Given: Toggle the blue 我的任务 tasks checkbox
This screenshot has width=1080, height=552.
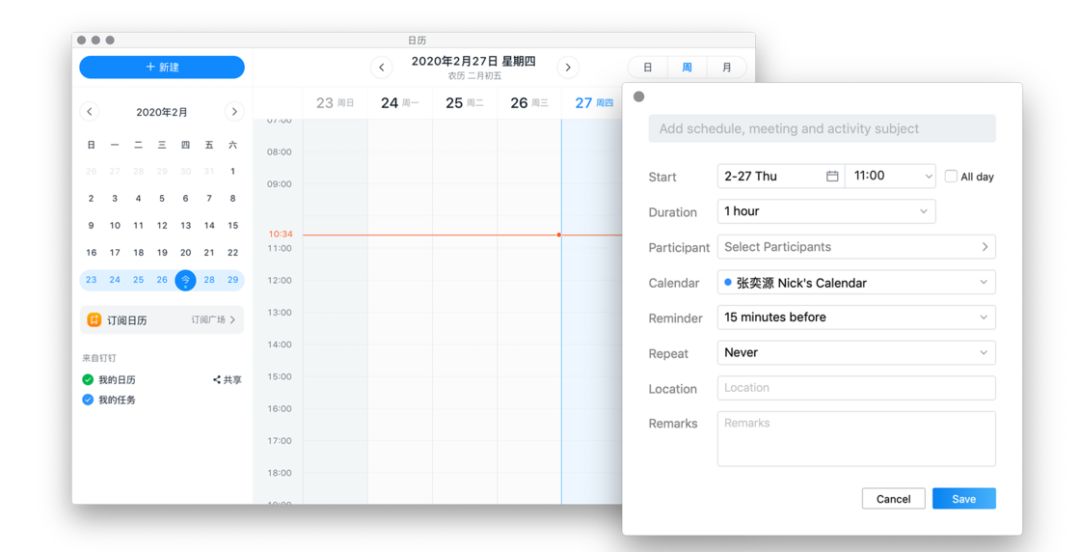Looking at the screenshot, I should tap(88, 400).
